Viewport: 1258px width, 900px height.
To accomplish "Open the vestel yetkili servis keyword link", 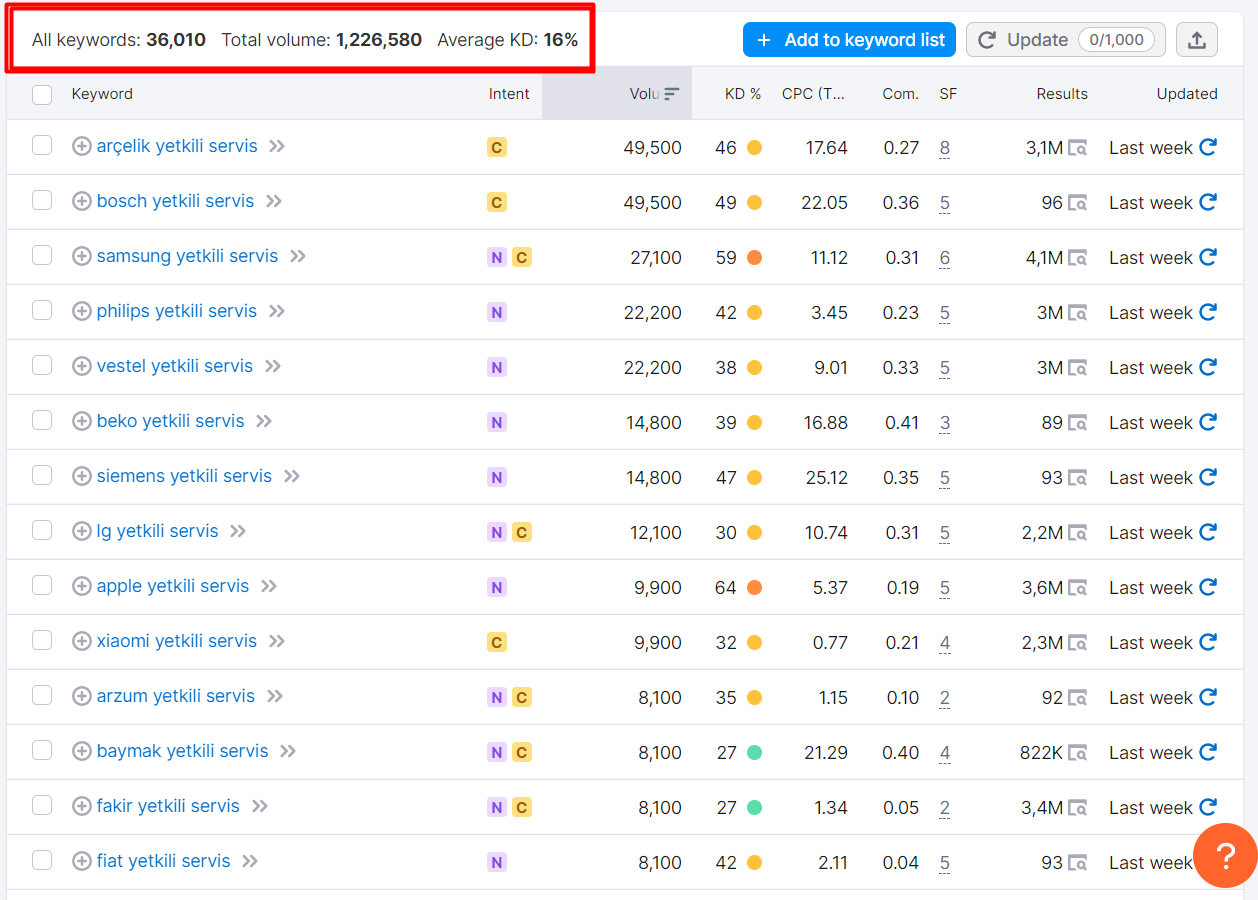I will [175, 366].
